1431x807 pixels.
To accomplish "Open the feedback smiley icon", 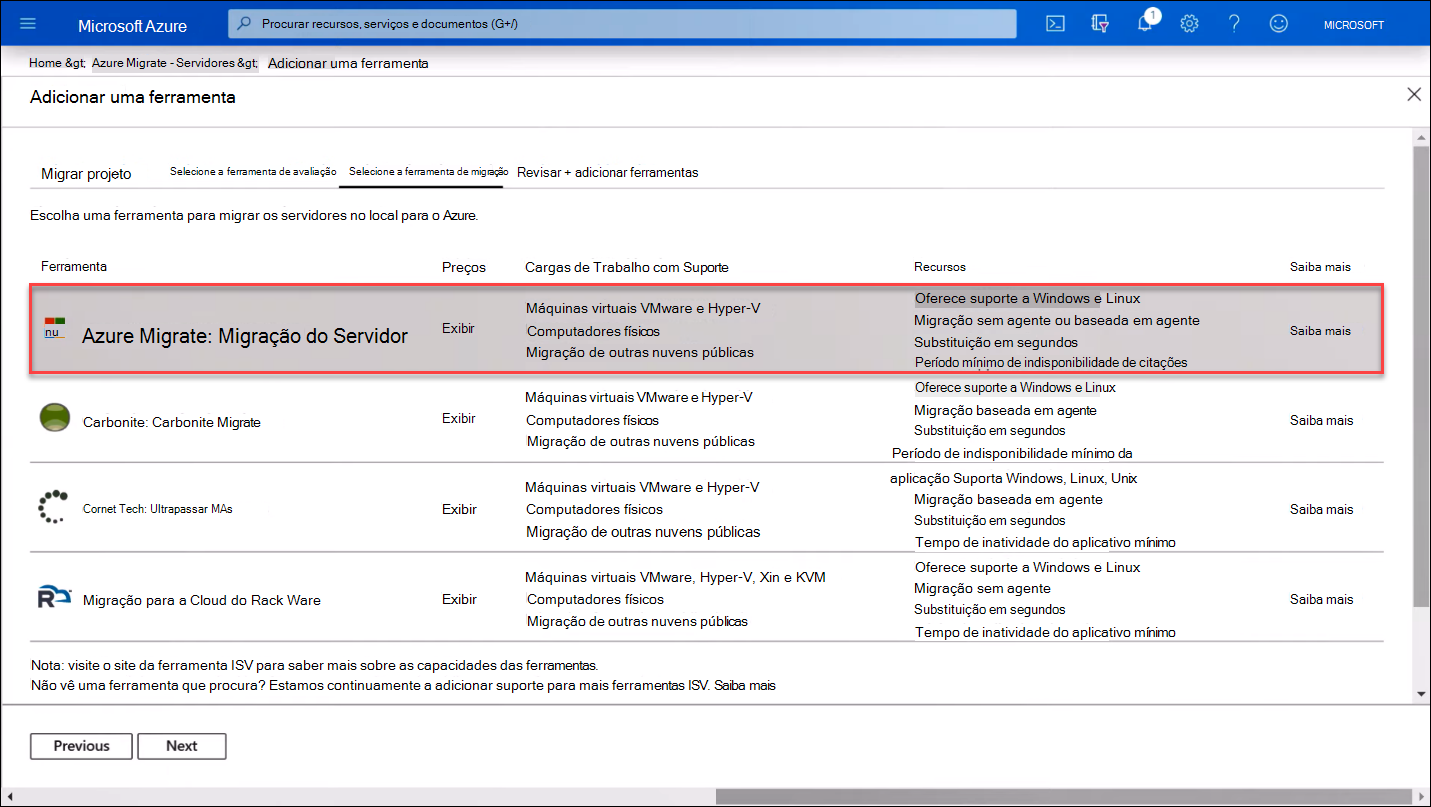I will 1278,24.
